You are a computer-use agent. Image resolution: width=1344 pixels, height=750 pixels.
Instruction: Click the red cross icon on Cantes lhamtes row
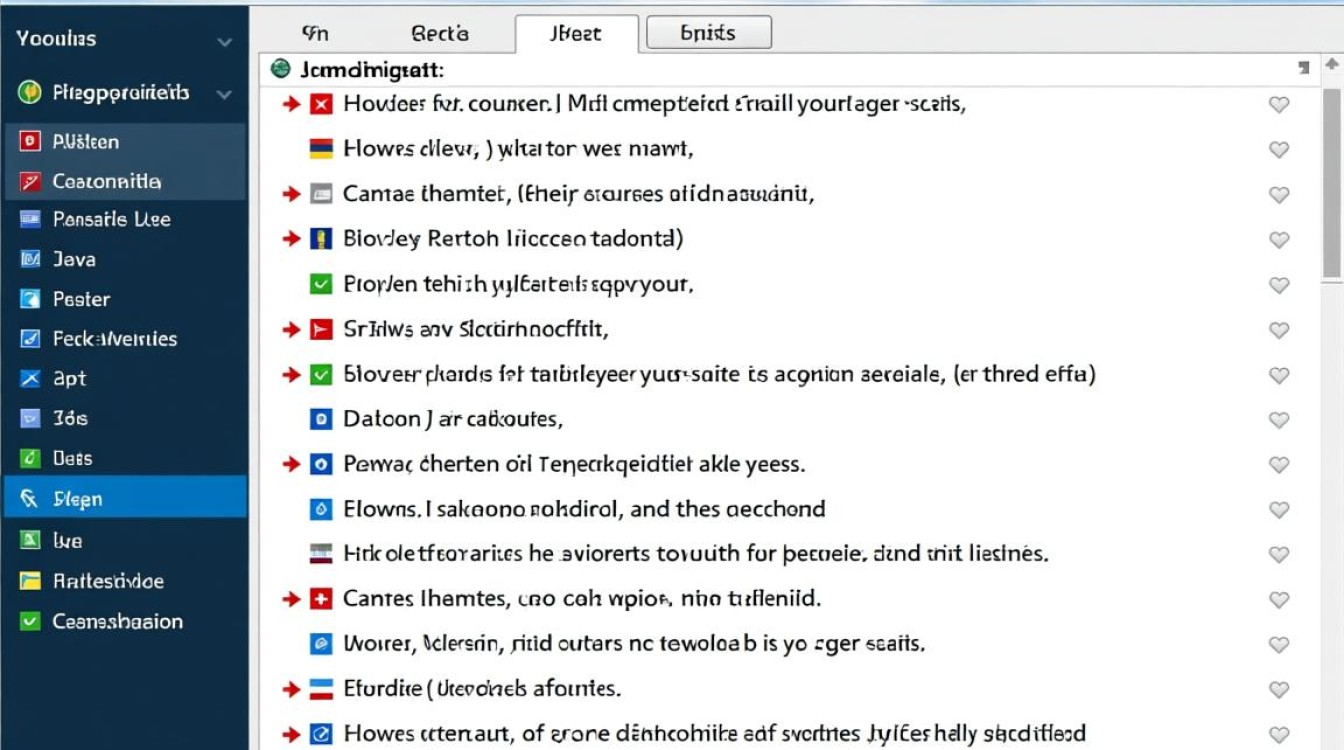point(321,599)
